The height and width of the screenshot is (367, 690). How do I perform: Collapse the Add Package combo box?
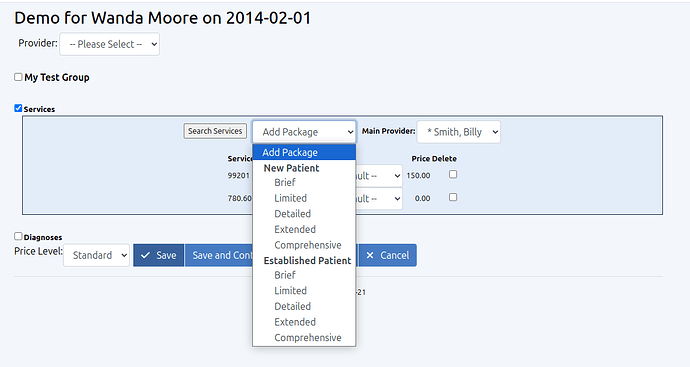click(304, 132)
